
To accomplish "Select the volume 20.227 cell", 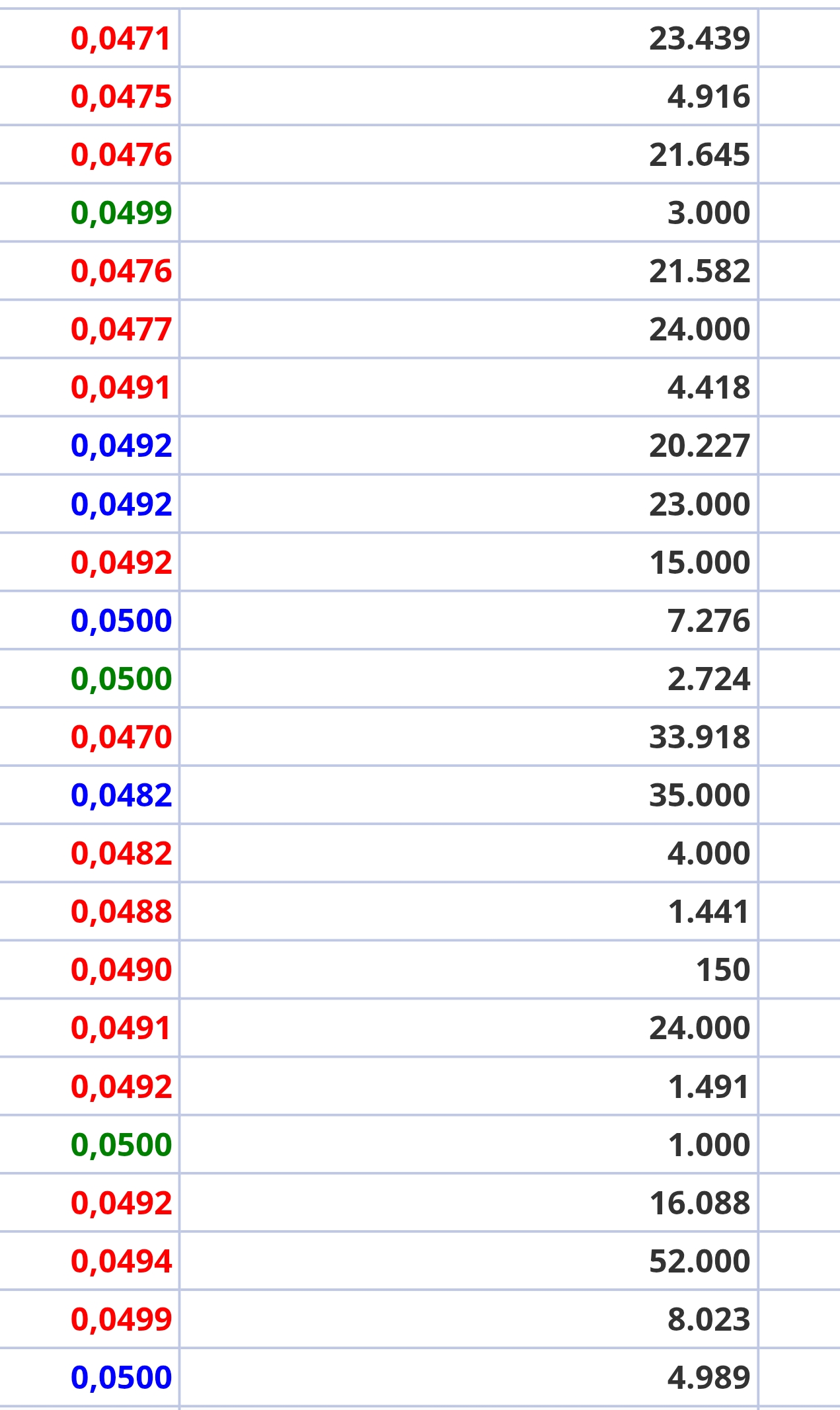I will 469,445.
